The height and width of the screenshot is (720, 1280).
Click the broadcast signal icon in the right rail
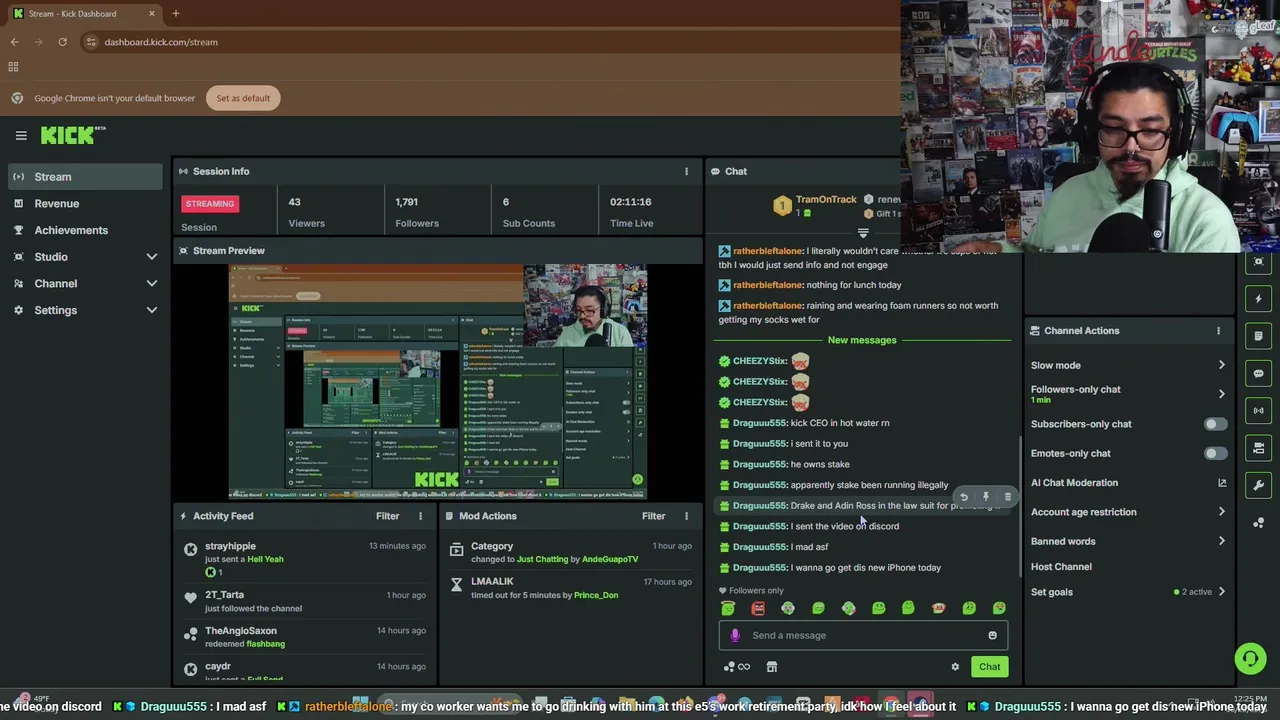(x=1259, y=410)
